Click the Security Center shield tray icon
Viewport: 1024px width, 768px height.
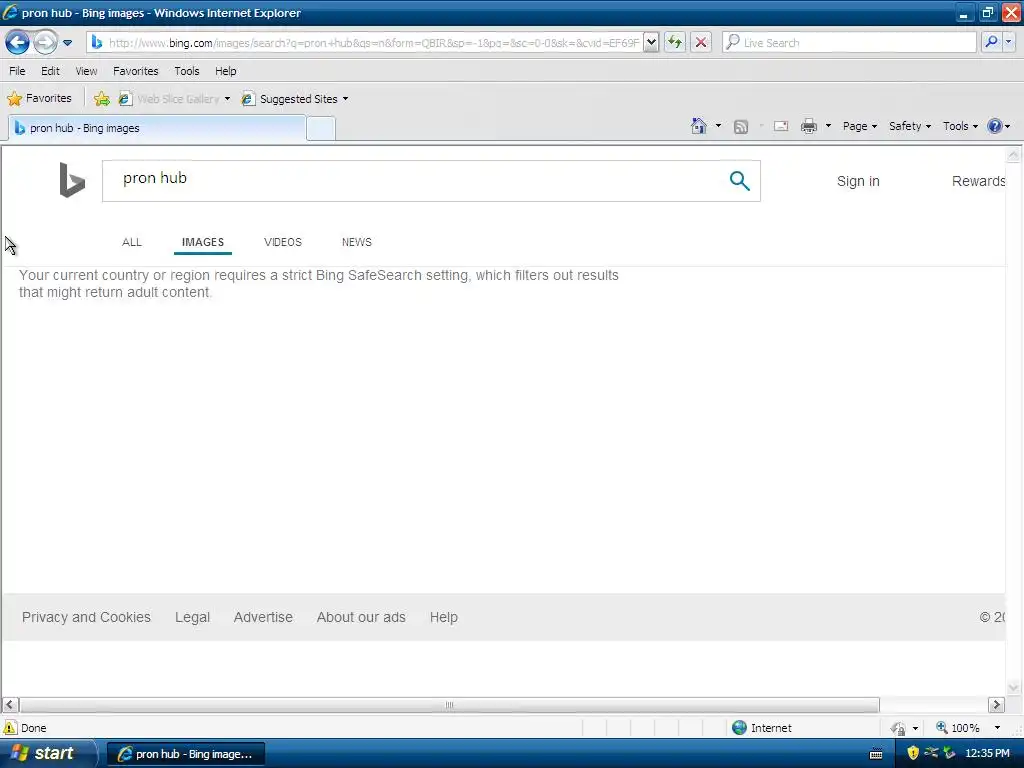tap(913, 753)
